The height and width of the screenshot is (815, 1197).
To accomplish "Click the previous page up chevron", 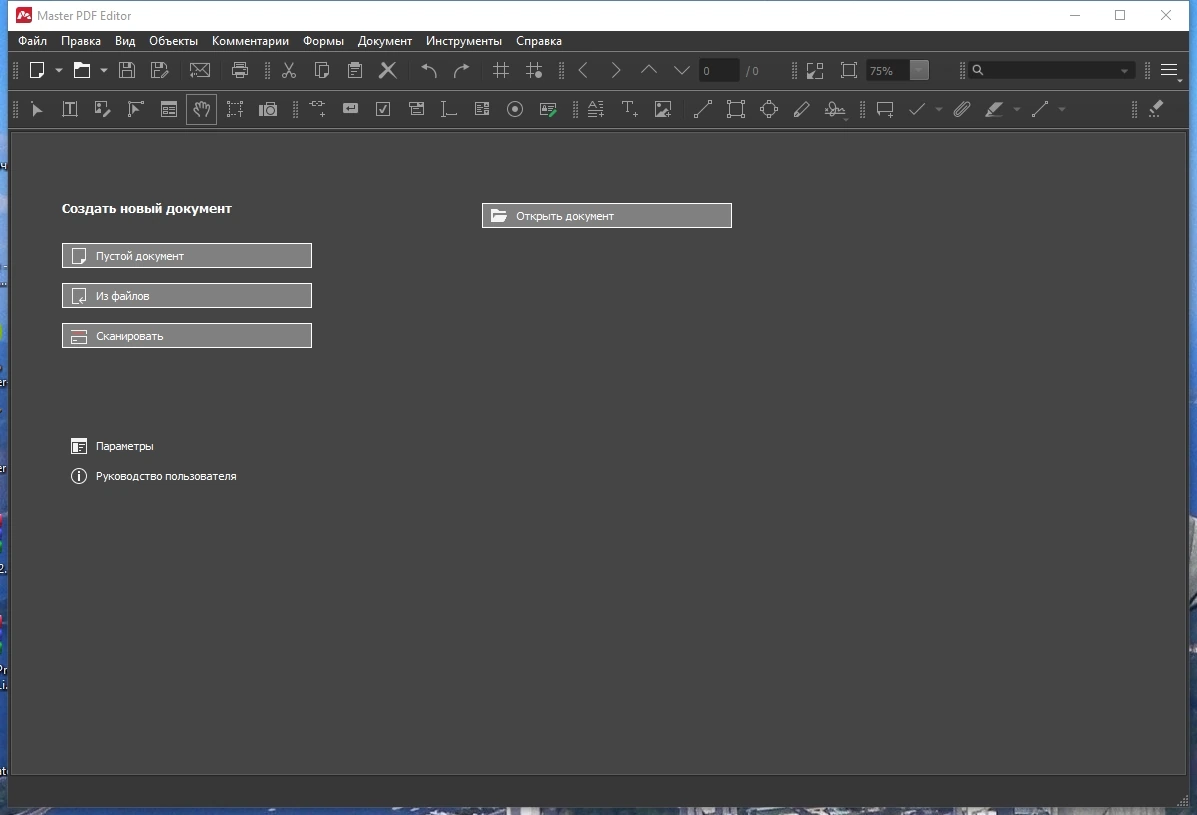I will 649,70.
